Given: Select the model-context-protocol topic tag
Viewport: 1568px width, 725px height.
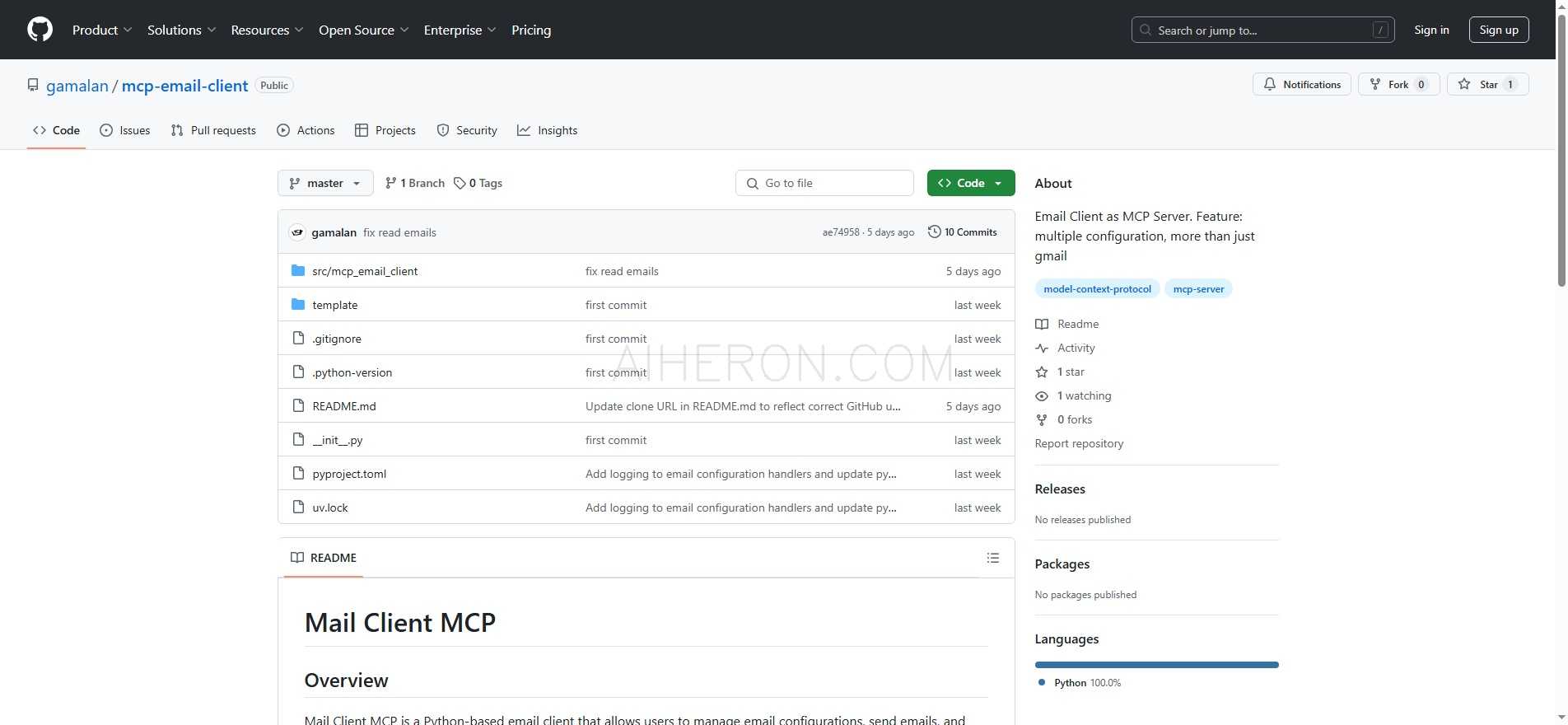Looking at the screenshot, I should coord(1097,288).
